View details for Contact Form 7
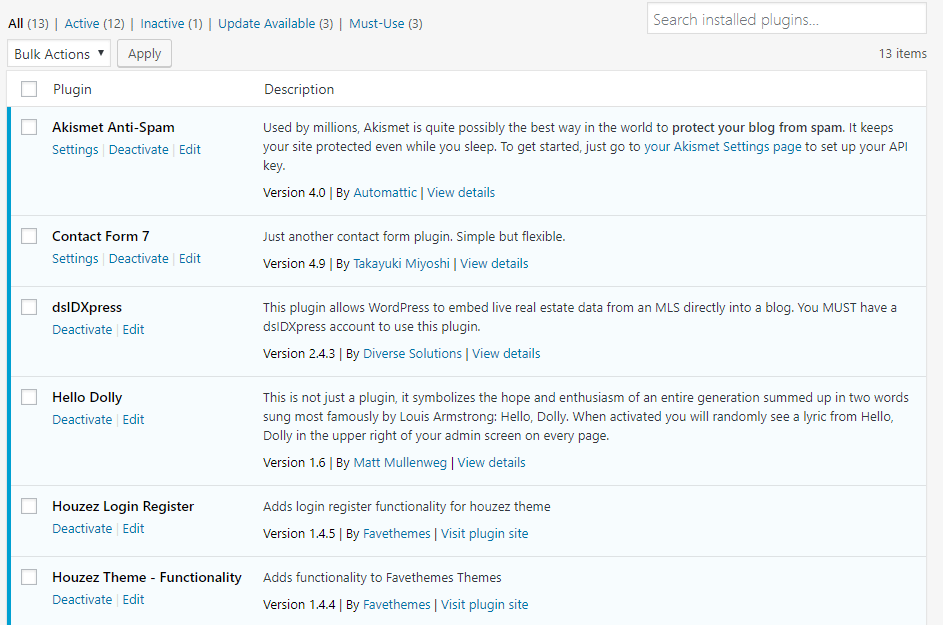The height and width of the screenshot is (625, 943). tap(494, 263)
